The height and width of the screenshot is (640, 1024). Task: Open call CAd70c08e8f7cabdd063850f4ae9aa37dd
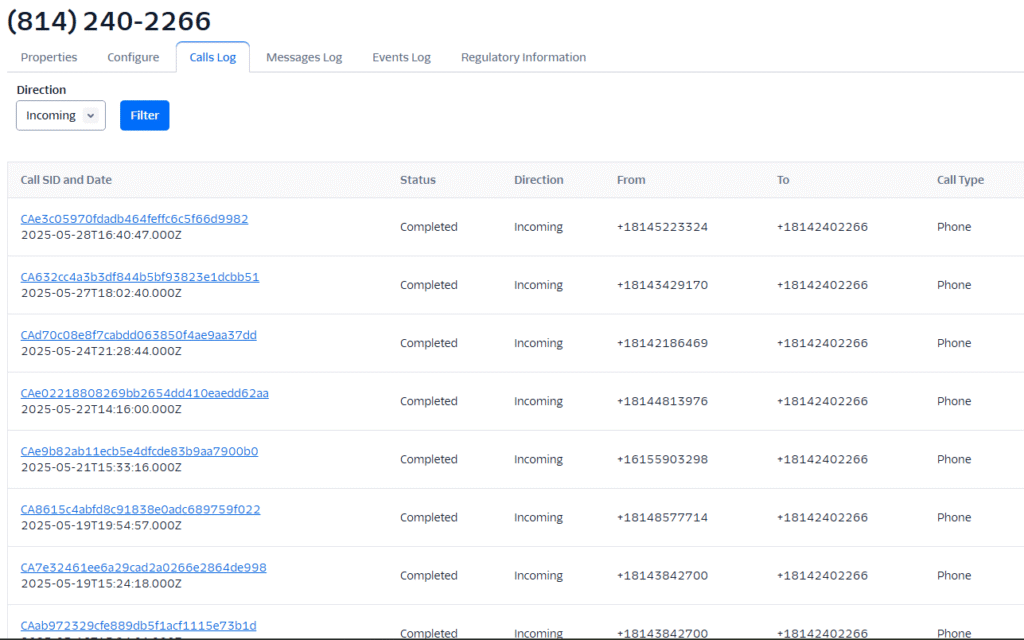pyautogui.click(x=138, y=335)
